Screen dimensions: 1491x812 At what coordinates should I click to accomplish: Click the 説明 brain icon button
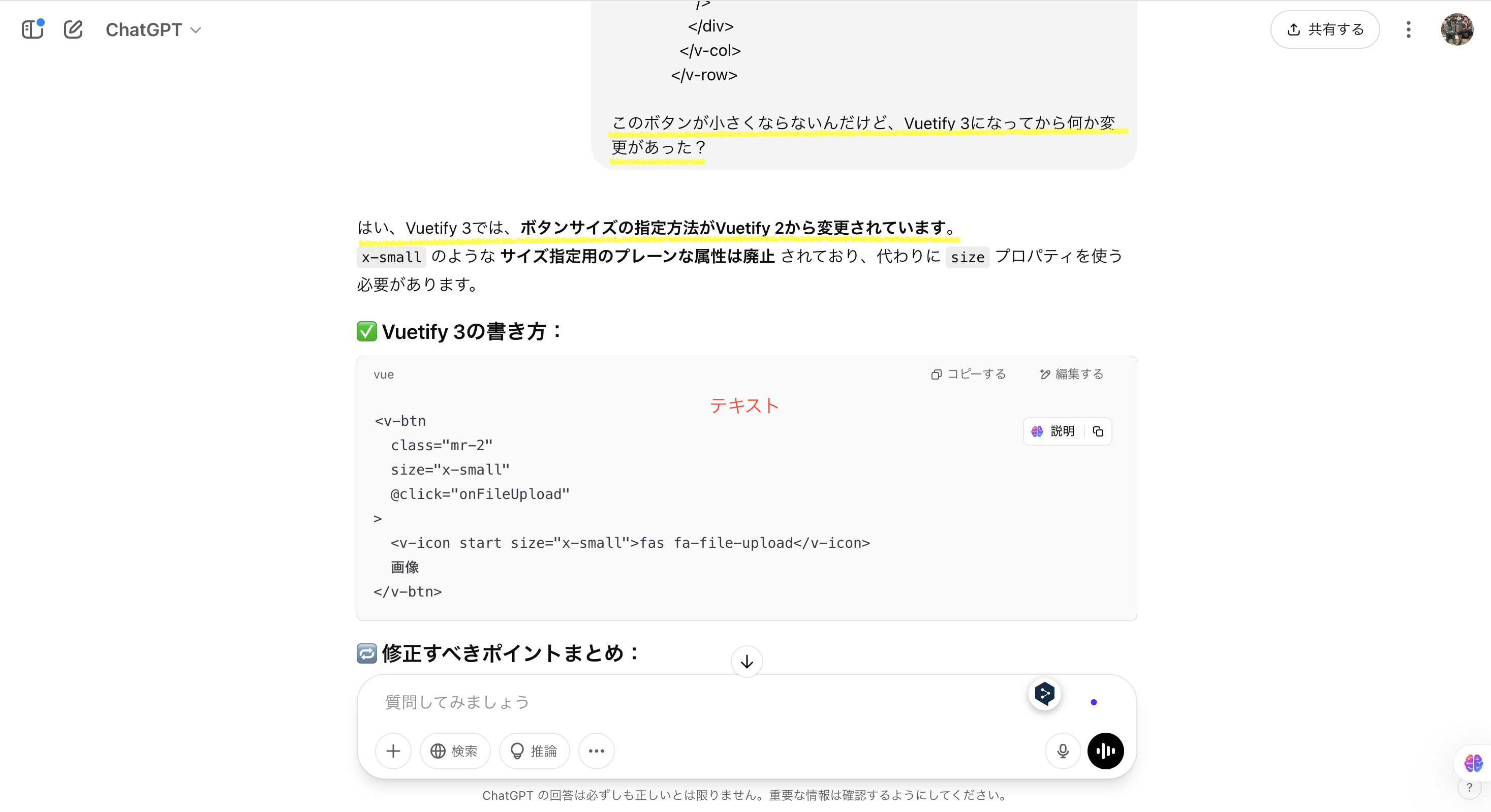(1053, 431)
